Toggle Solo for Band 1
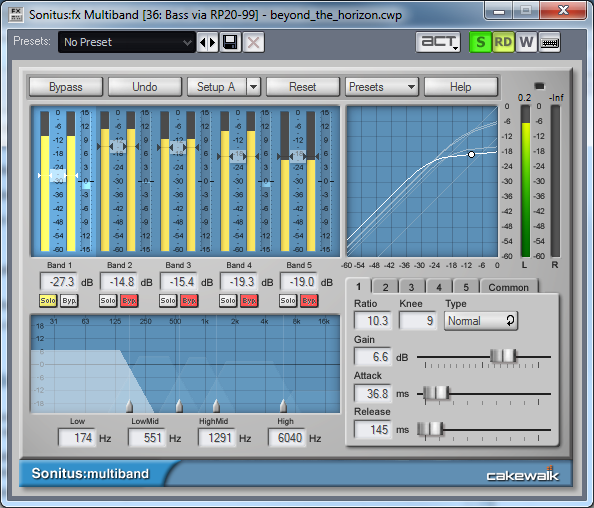594x508 pixels. point(48,300)
